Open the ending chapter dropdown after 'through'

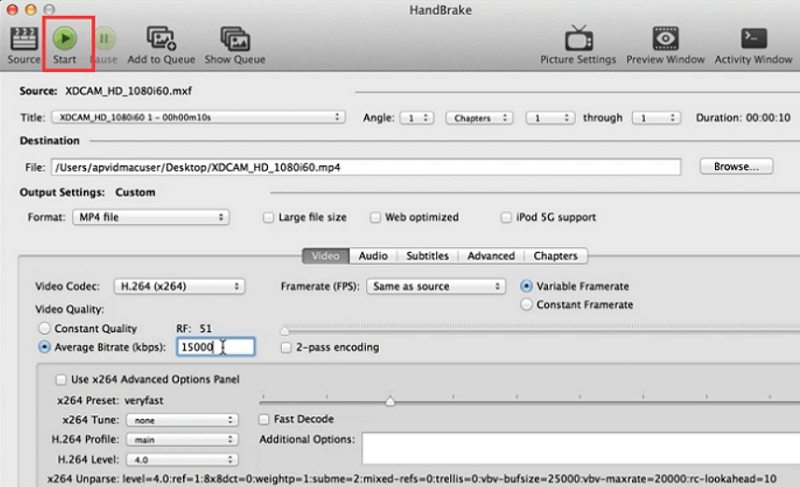point(657,118)
